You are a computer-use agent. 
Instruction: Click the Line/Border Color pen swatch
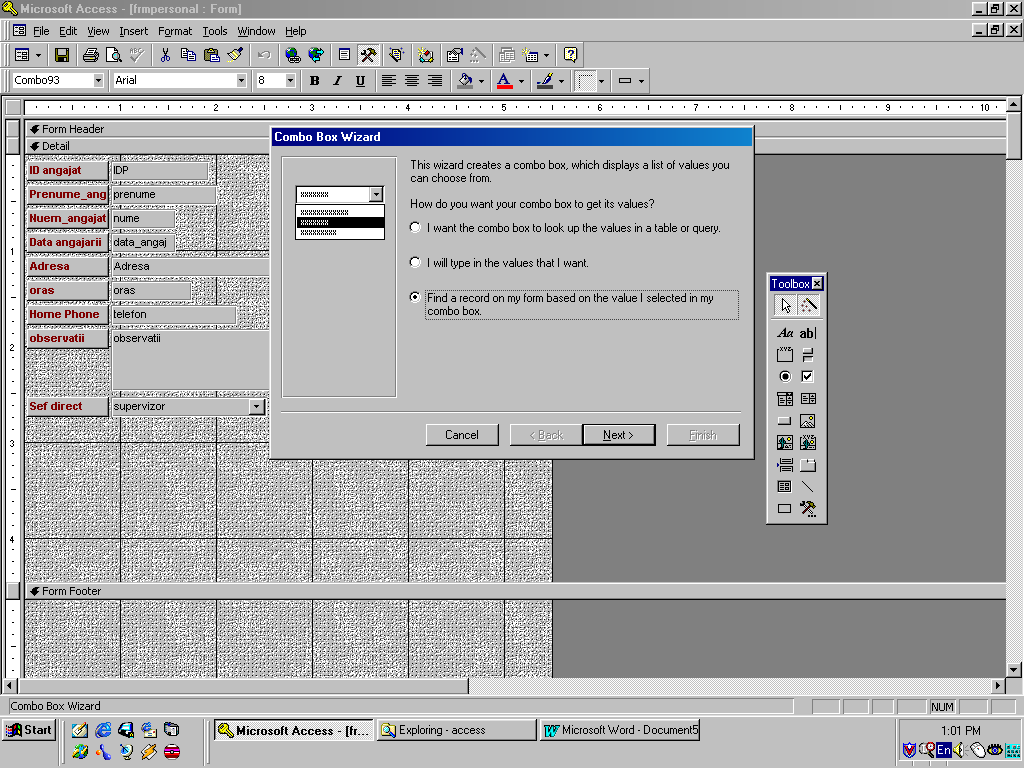[545, 81]
